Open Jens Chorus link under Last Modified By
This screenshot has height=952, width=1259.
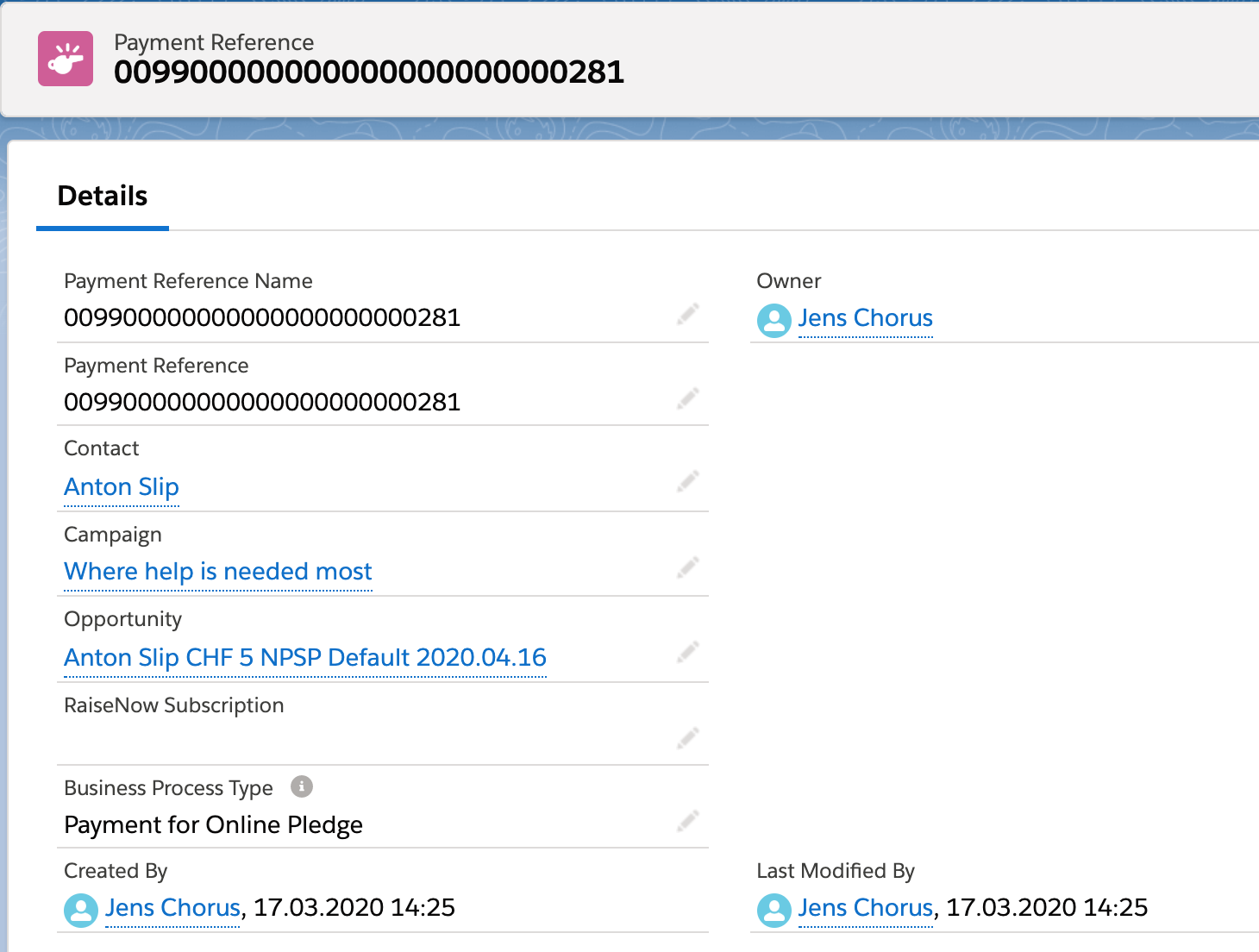tap(865, 908)
